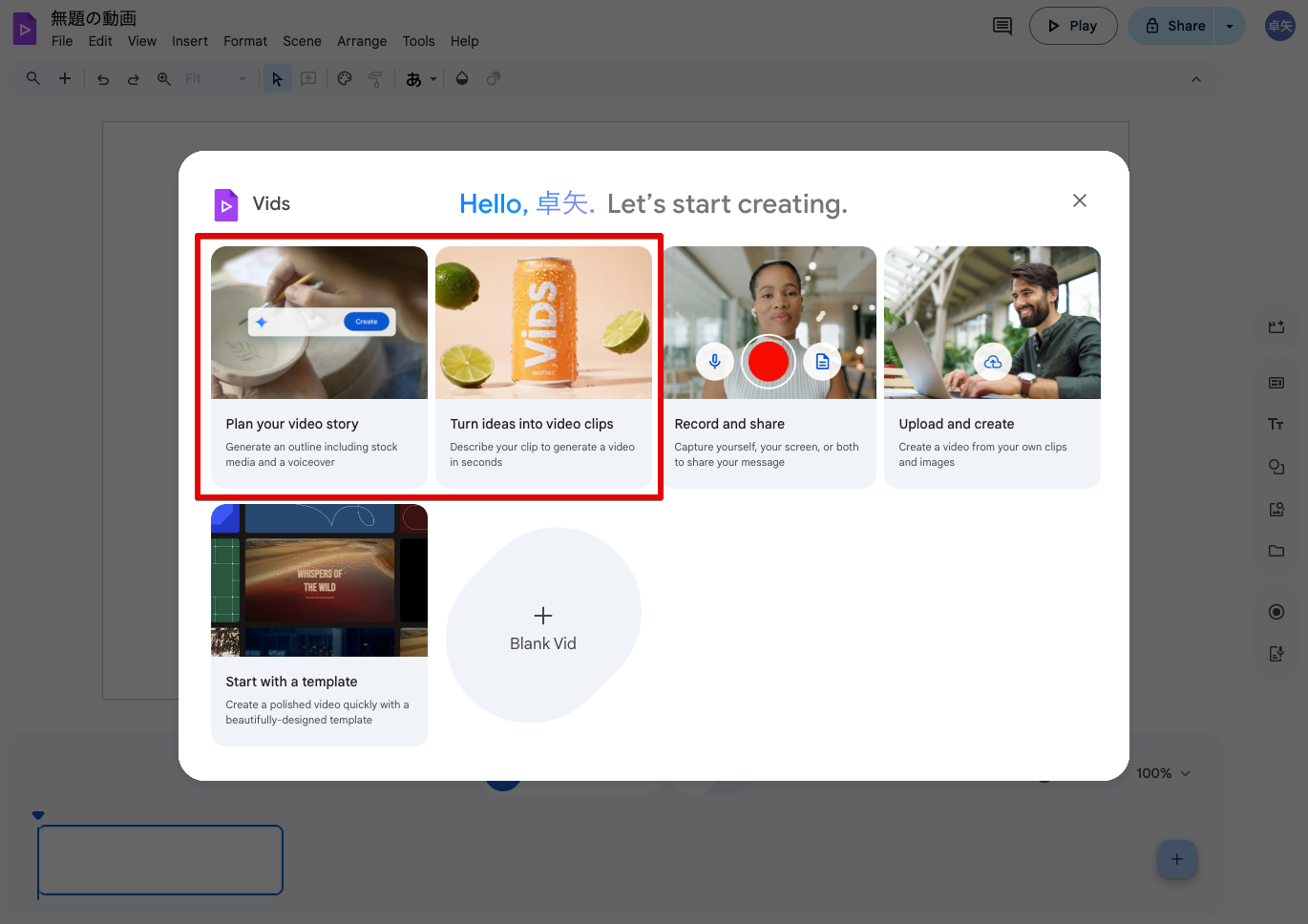
Task: Open the Text (Tt) sidebar panel
Action: [1276, 425]
